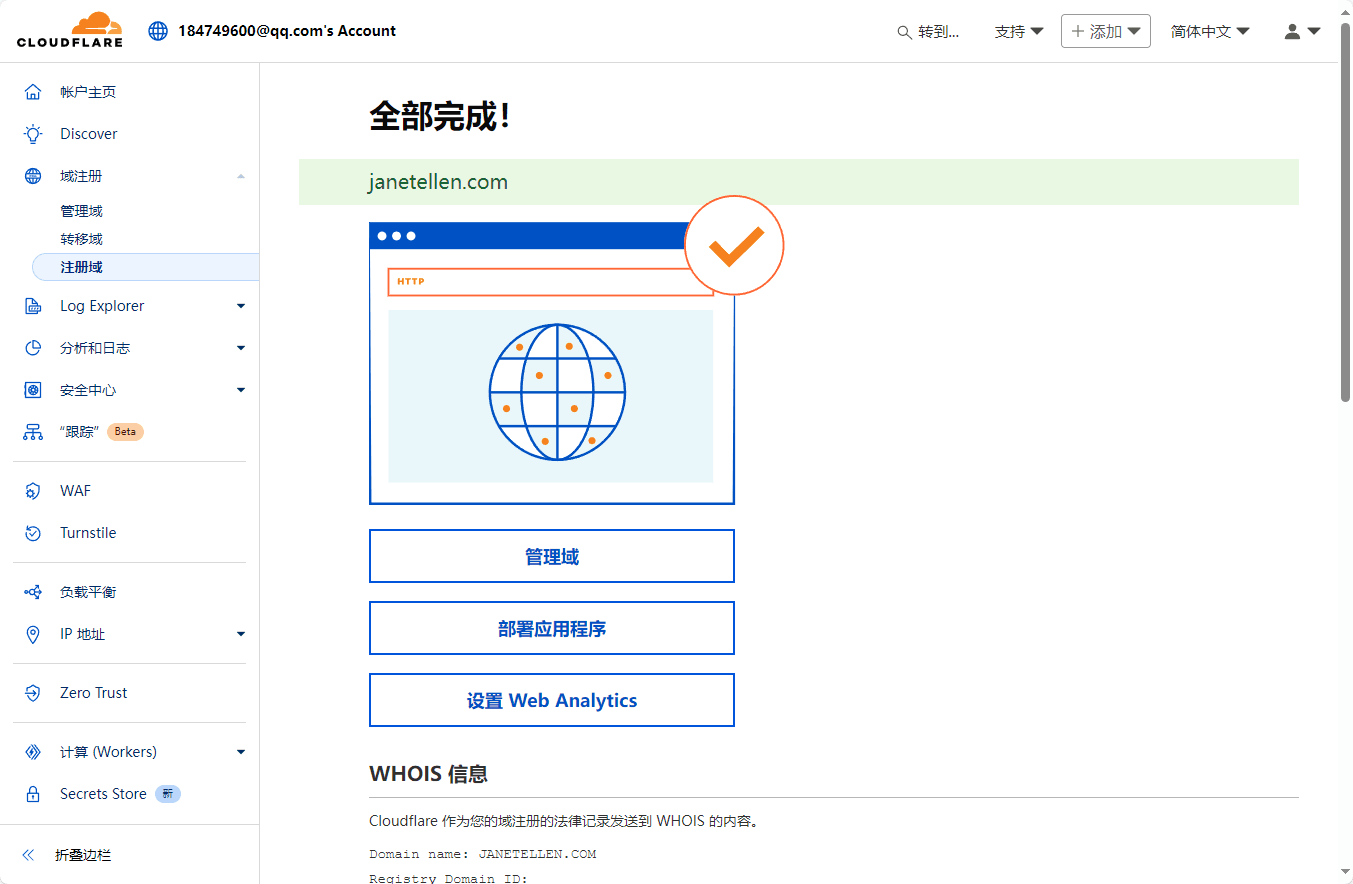Image resolution: width=1353 pixels, height=884 pixels.
Task: Select 管理域 in the sidebar
Action: [81, 211]
